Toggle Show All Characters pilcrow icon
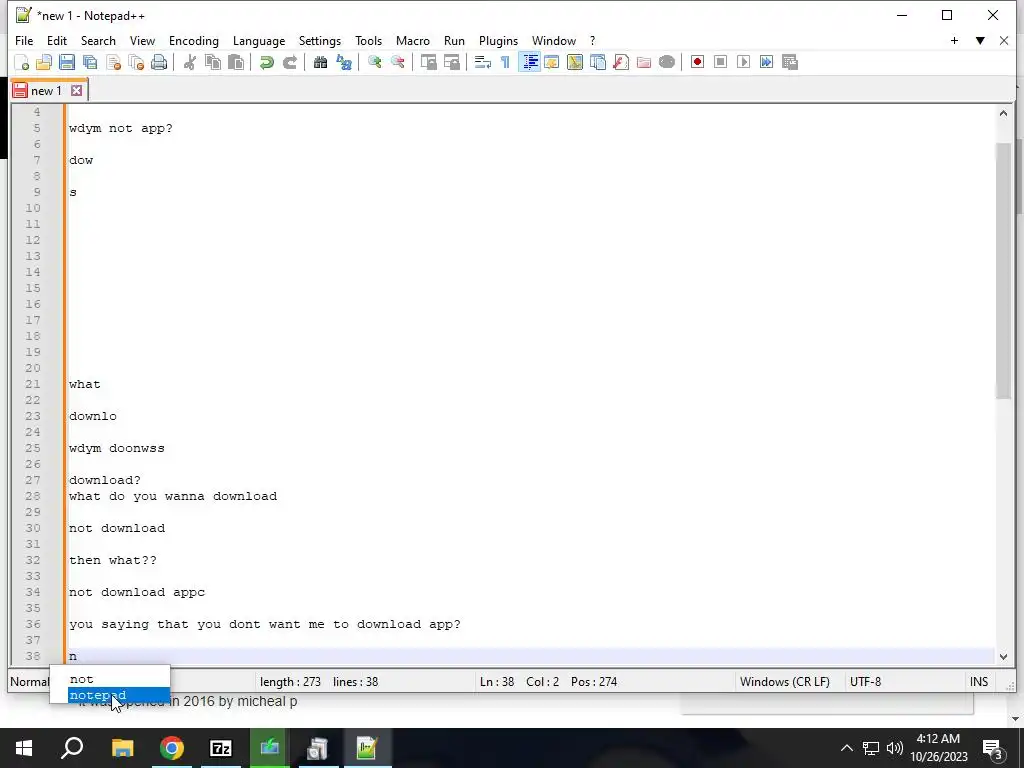 click(x=505, y=62)
